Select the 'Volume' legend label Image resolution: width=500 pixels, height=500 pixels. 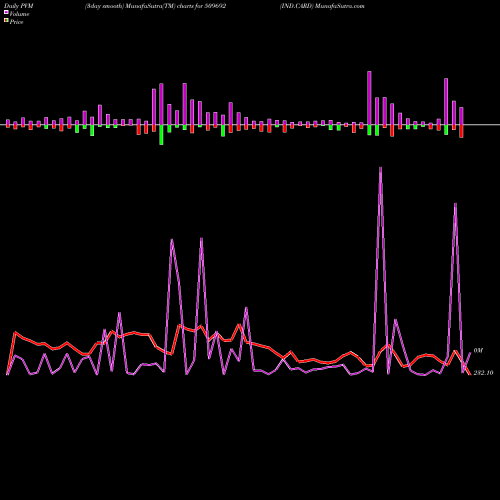pos(19,14)
